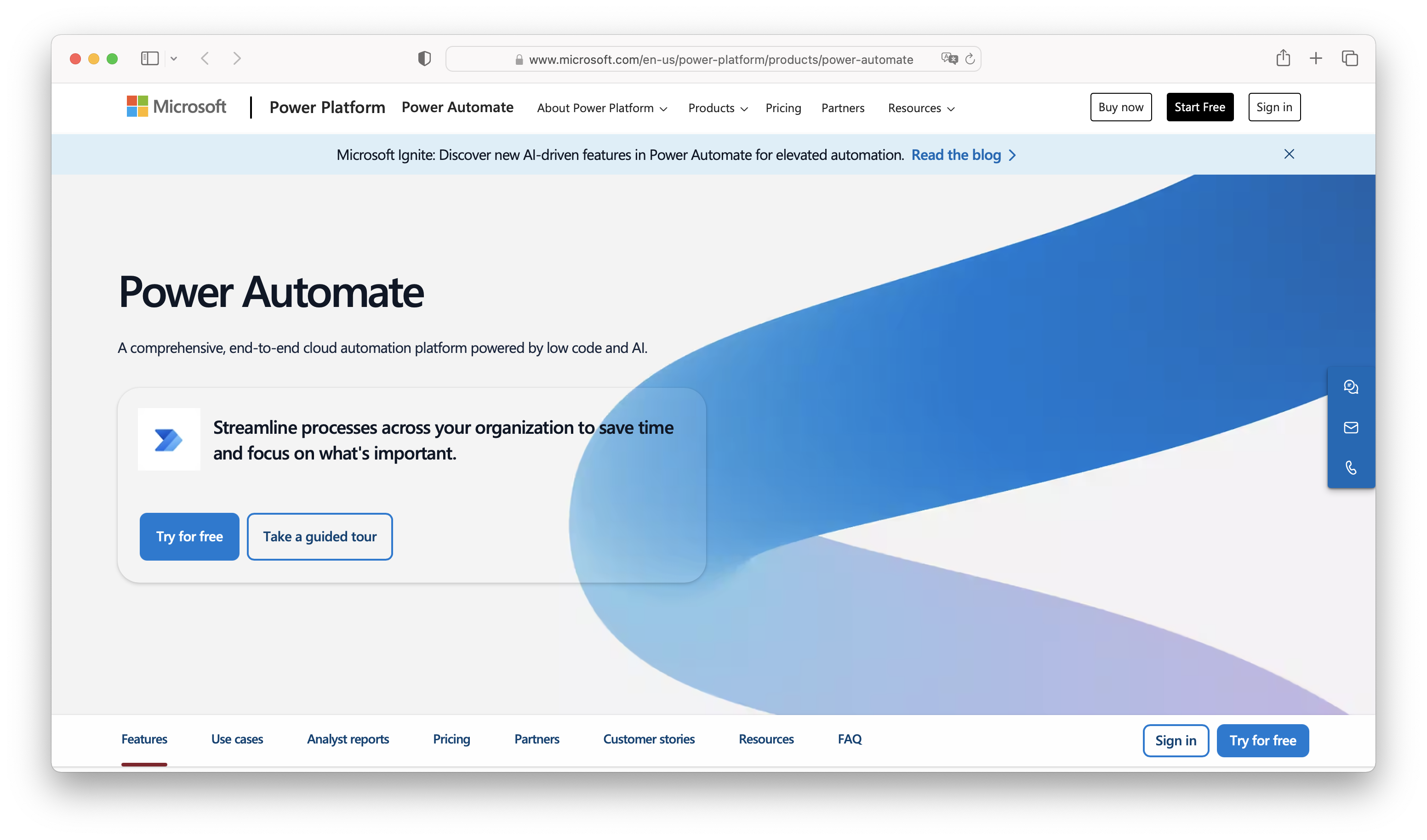Click the privacy shield icon
This screenshot has width=1427, height=840.
[424, 58]
